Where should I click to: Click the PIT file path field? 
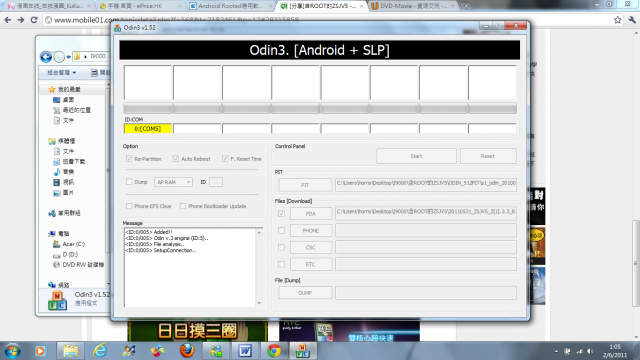[x=426, y=184]
